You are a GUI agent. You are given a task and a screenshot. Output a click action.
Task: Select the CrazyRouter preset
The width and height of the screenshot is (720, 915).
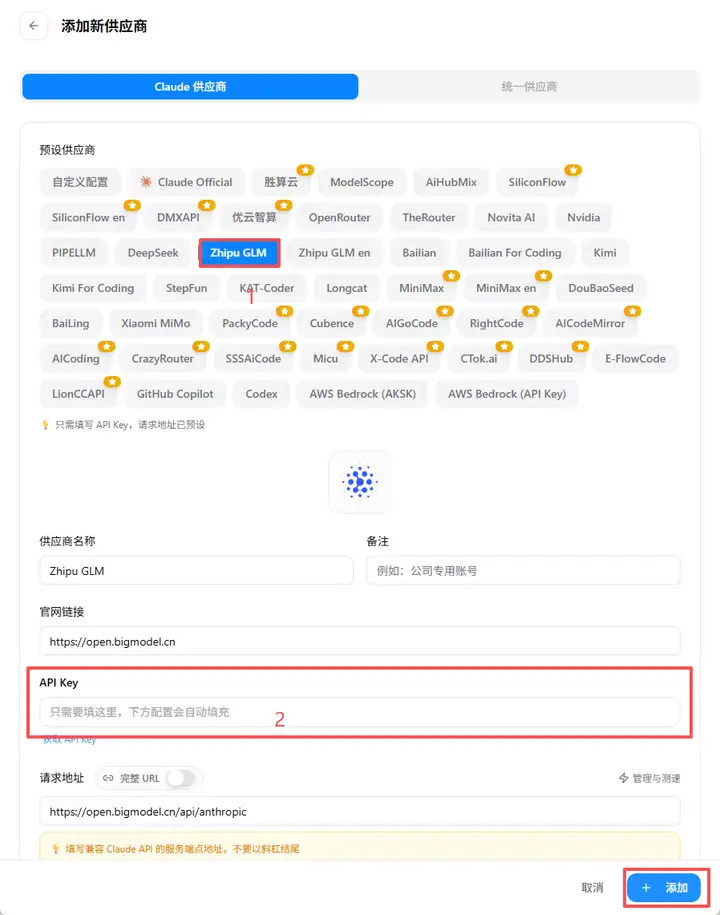coord(162,359)
